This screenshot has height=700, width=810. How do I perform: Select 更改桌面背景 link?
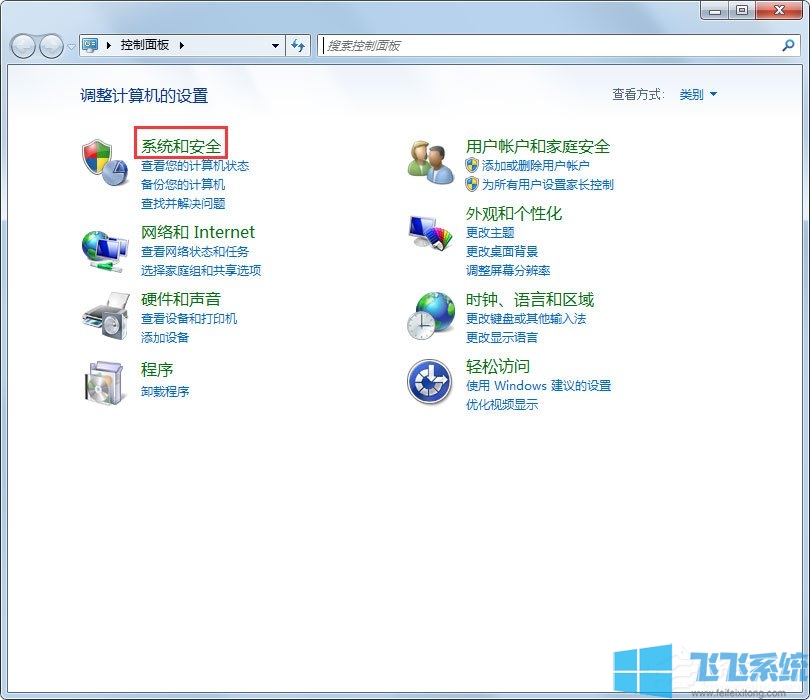502,251
